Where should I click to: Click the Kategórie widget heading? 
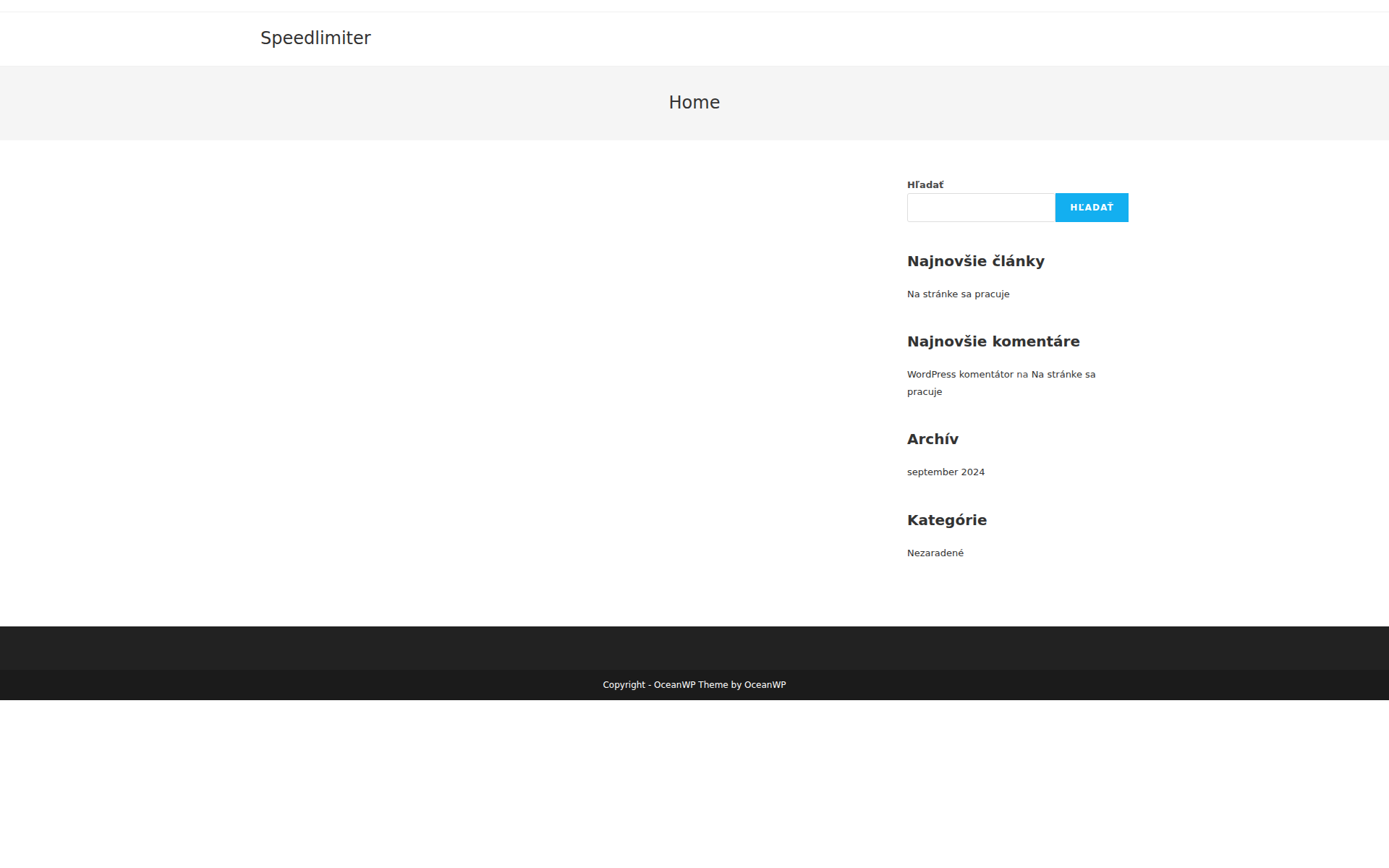pos(946,520)
